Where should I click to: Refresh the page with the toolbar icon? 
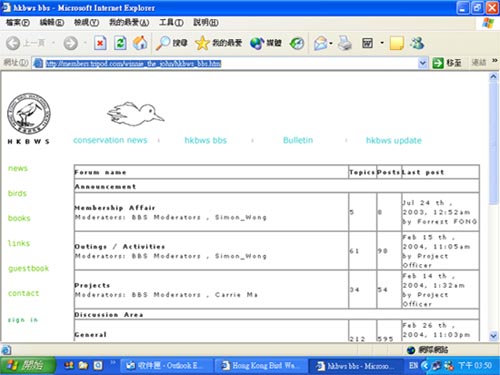[x=120, y=43]
